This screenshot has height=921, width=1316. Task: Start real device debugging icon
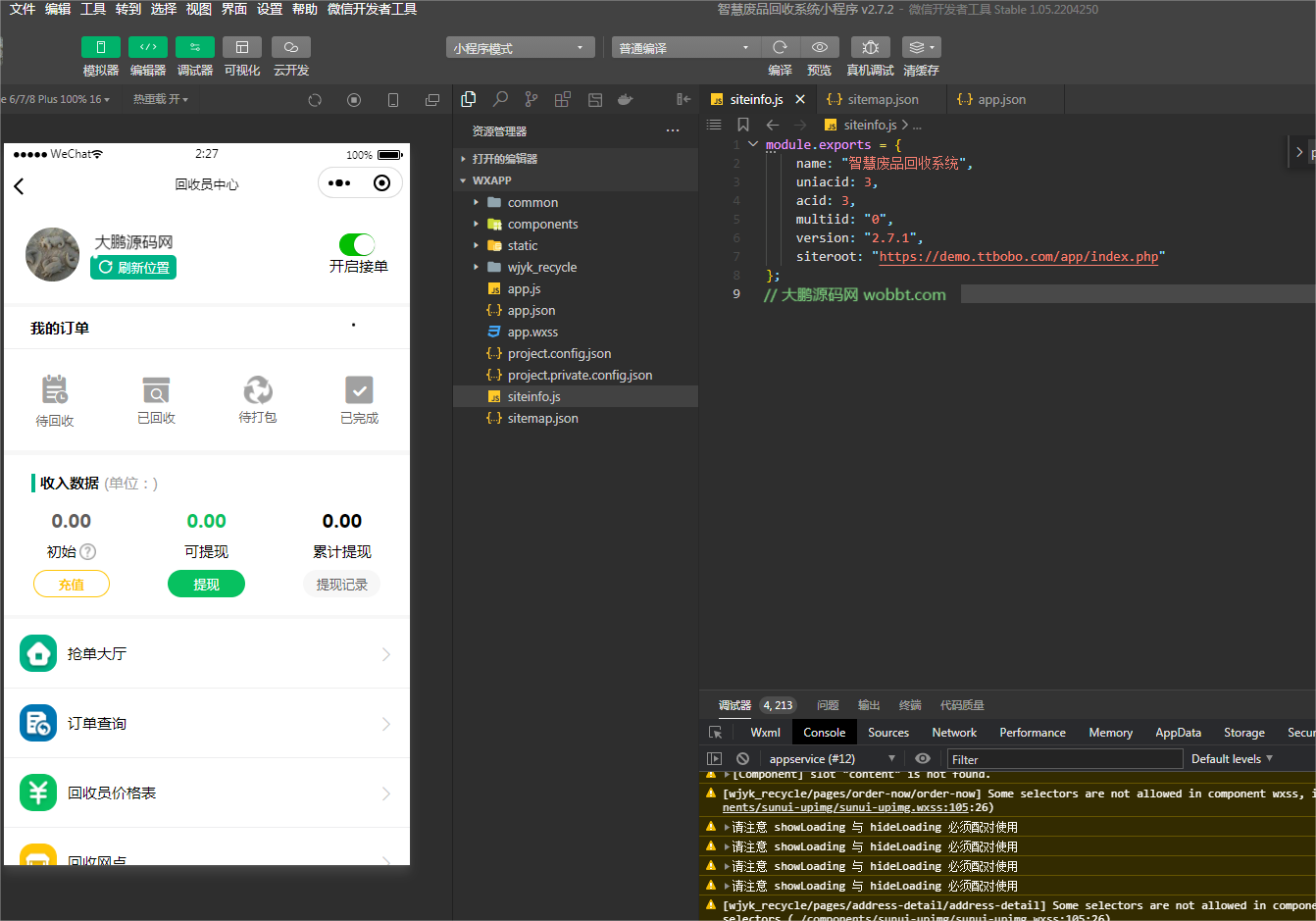[870, 47]
